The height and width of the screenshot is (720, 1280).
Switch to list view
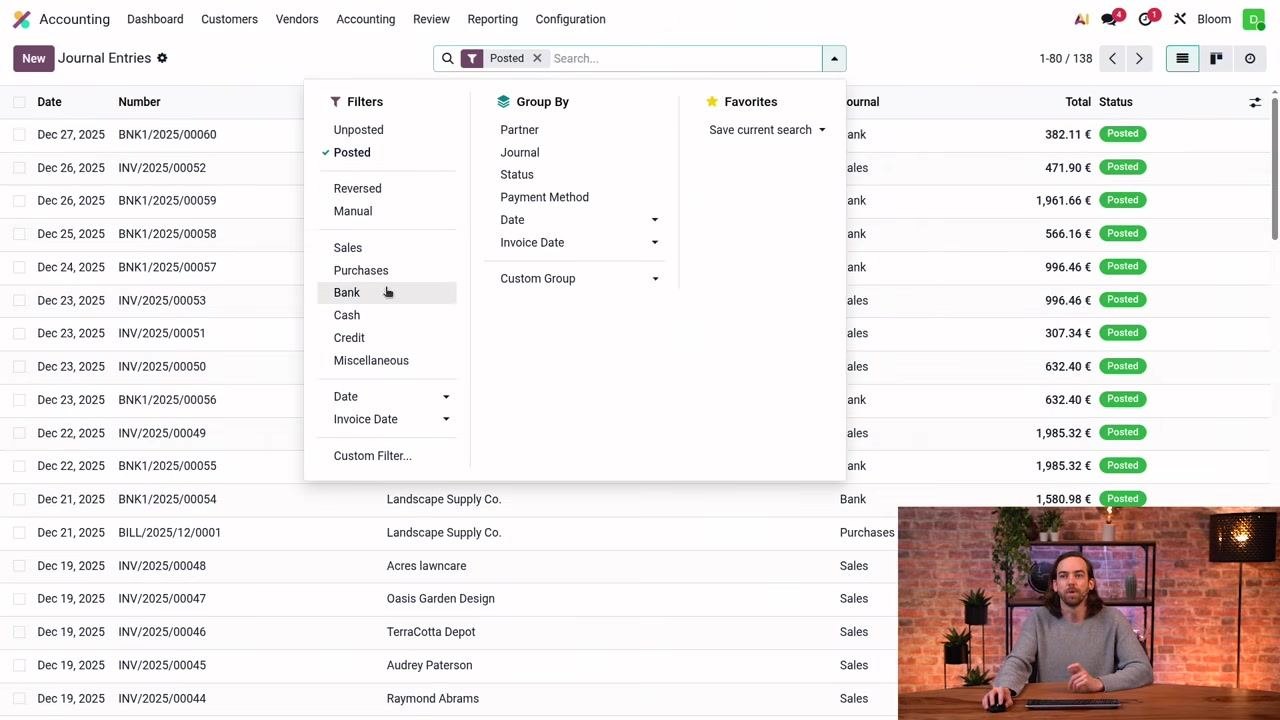(x=1182, y=58)
